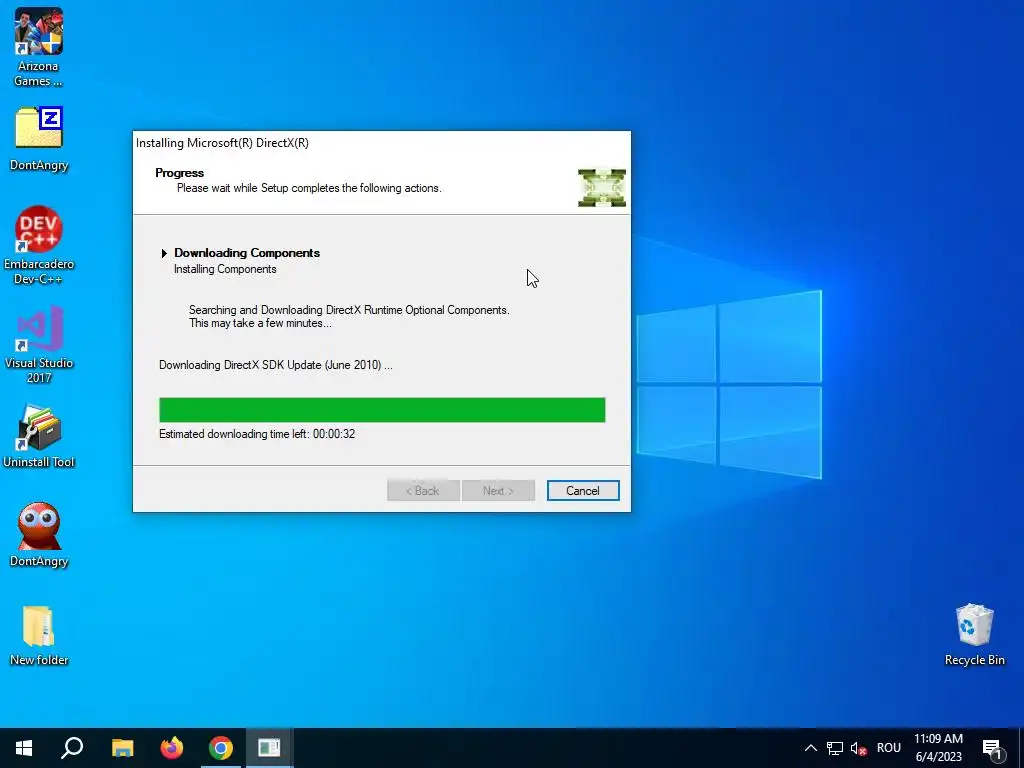Click the Downloading DirectX SDK Update text

[x=276, y=365]
